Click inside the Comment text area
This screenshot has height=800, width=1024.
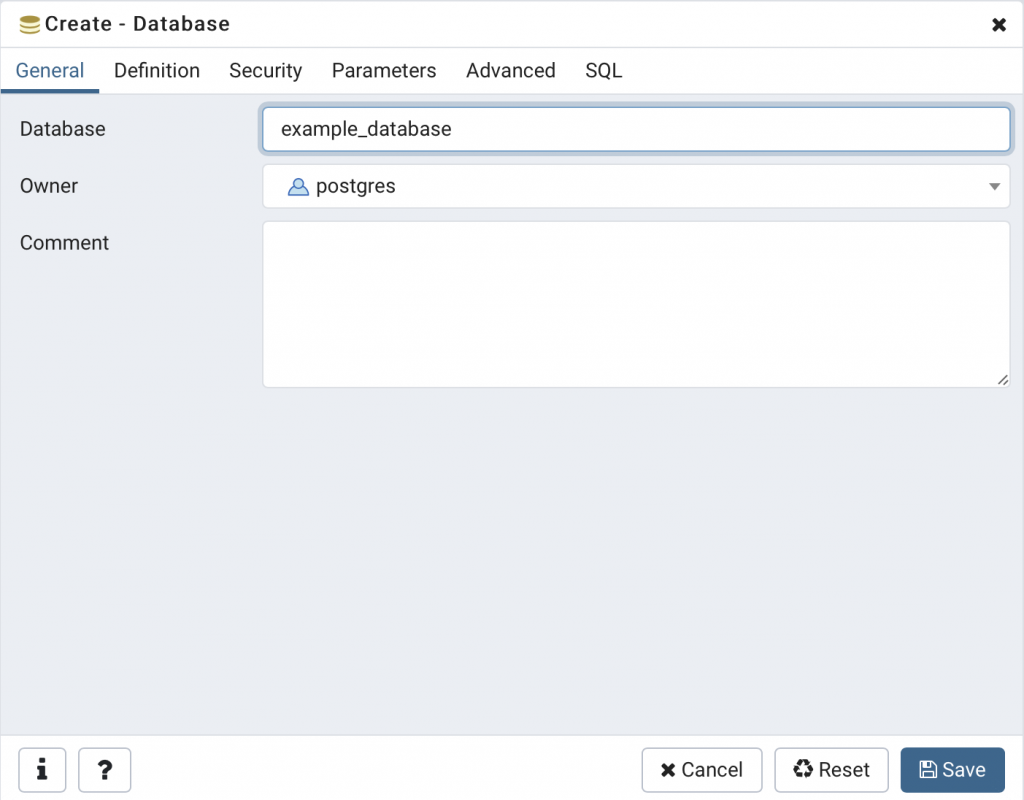636,304
